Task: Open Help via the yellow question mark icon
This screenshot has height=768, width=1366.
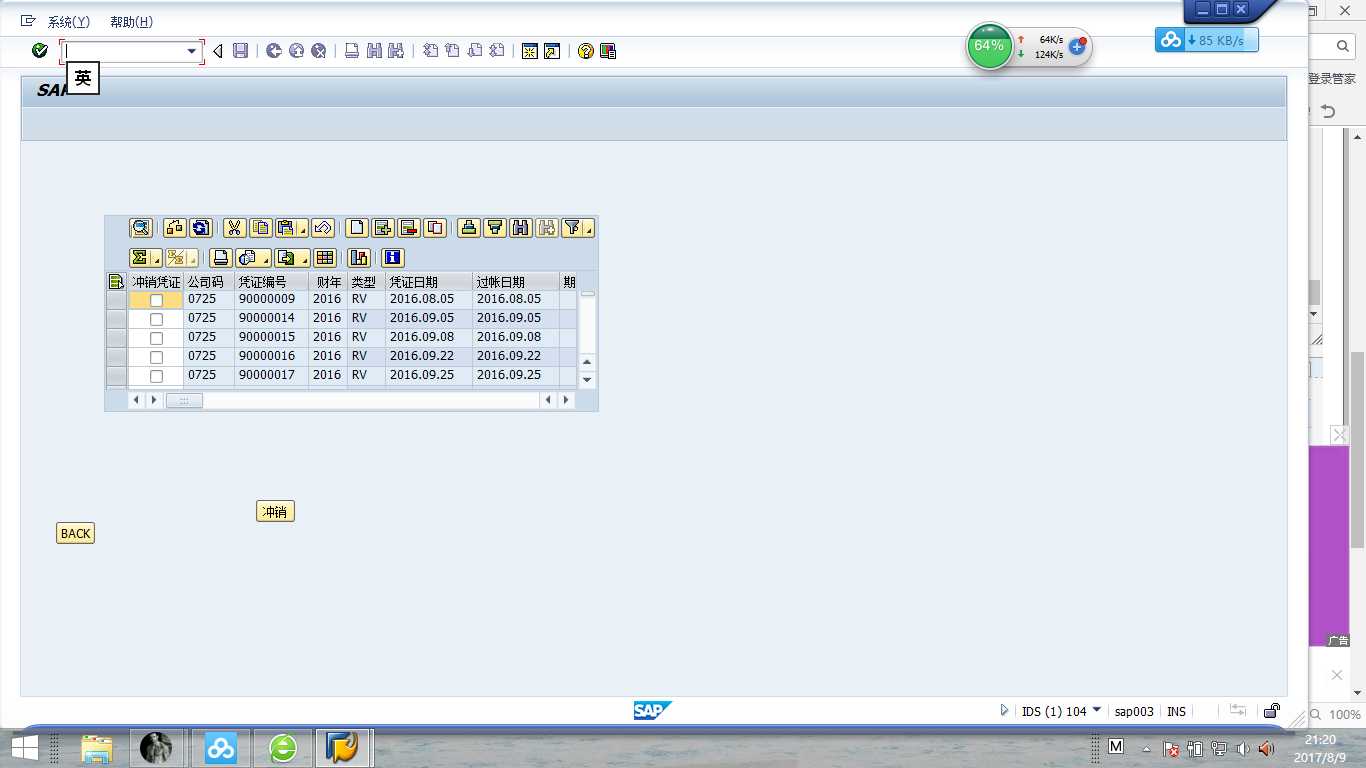Action: pyautogui.click(x=586, y=51)
